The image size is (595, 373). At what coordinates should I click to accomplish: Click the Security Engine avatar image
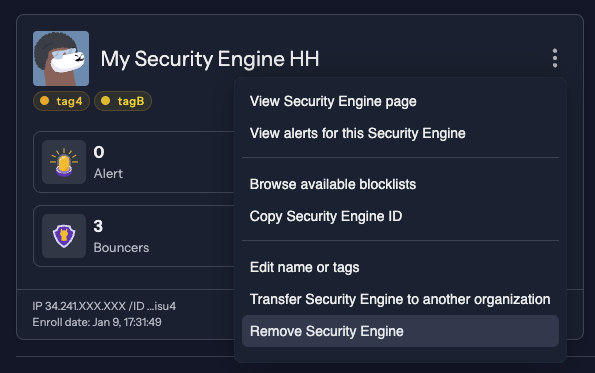coord(61,58)
